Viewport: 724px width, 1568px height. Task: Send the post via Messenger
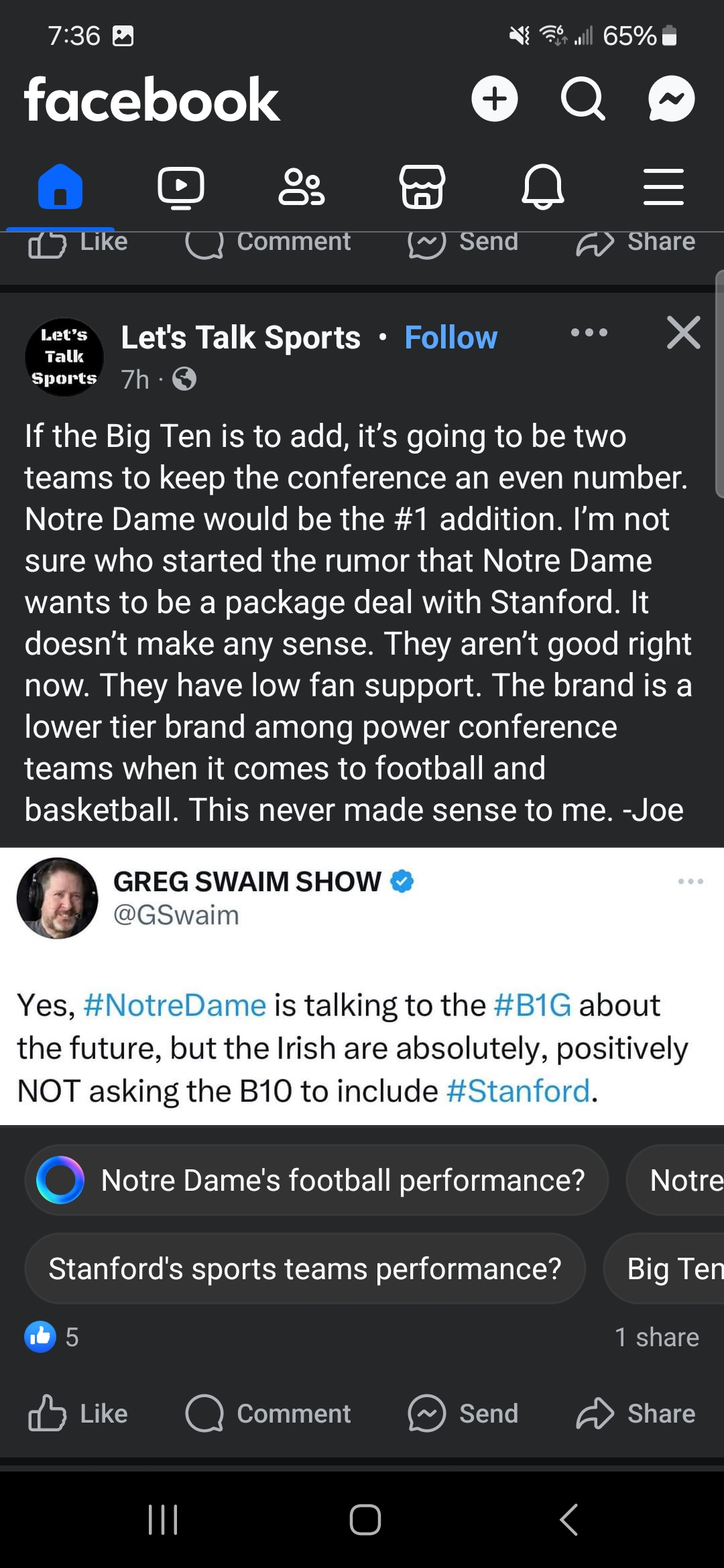(463, 1413)
